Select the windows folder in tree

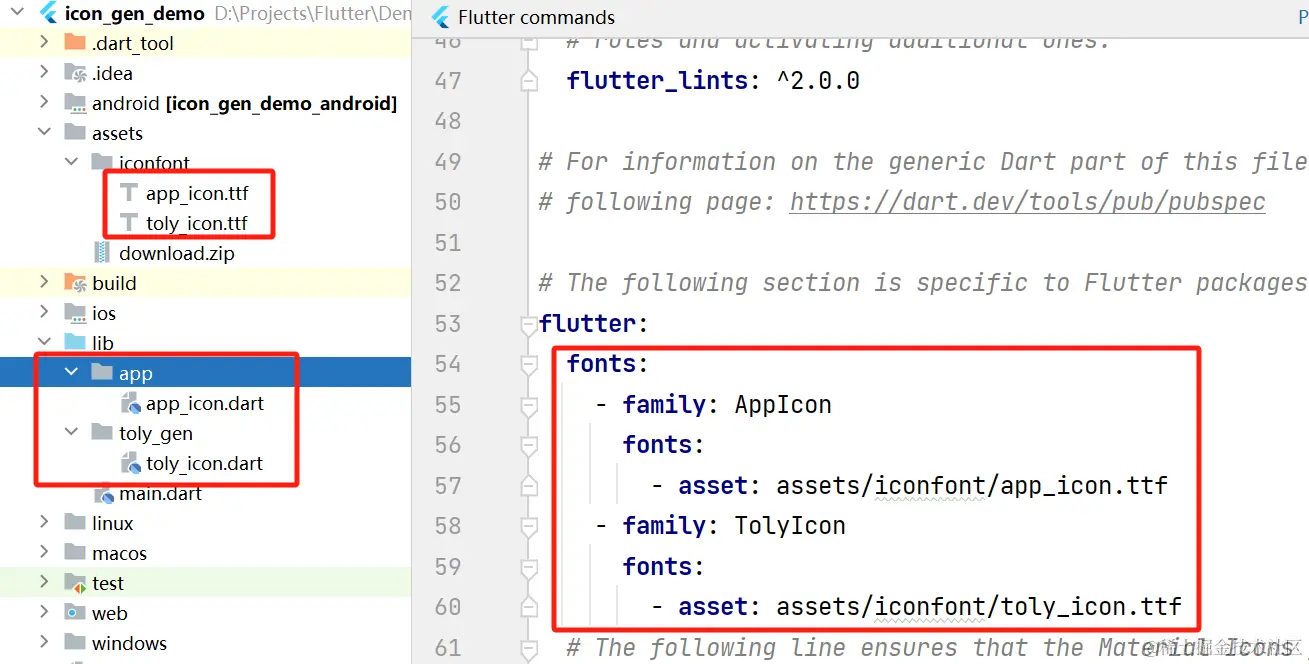pyautogui.click(x=129, y=643)
